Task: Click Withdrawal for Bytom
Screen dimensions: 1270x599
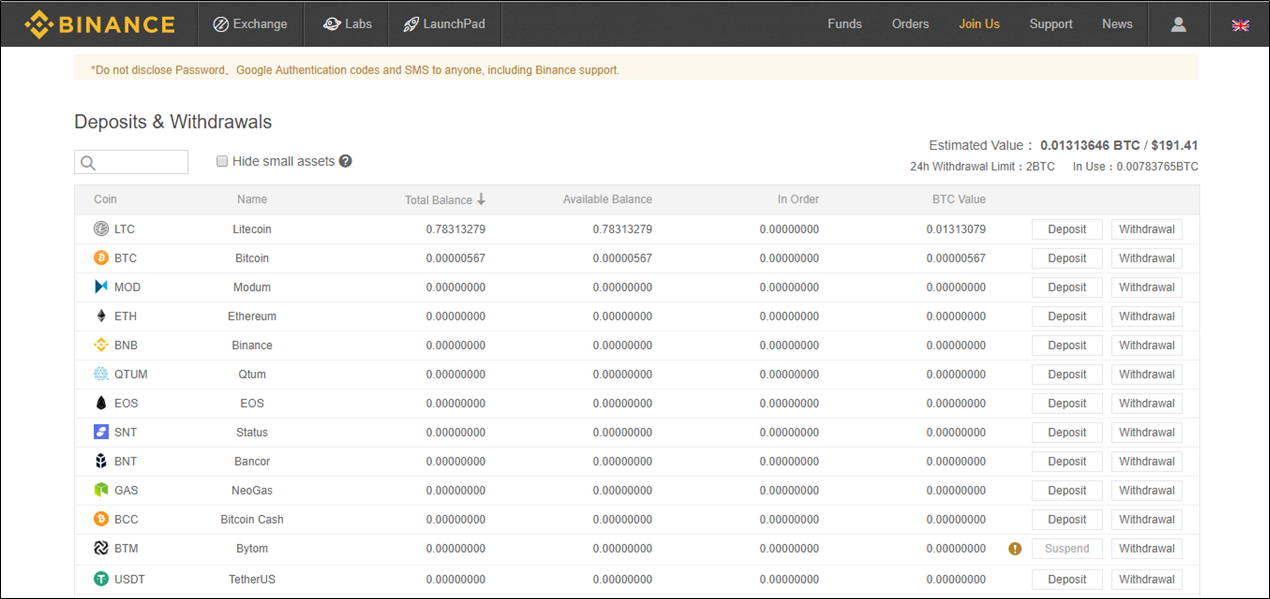Action: click(x=1147, y=548)
